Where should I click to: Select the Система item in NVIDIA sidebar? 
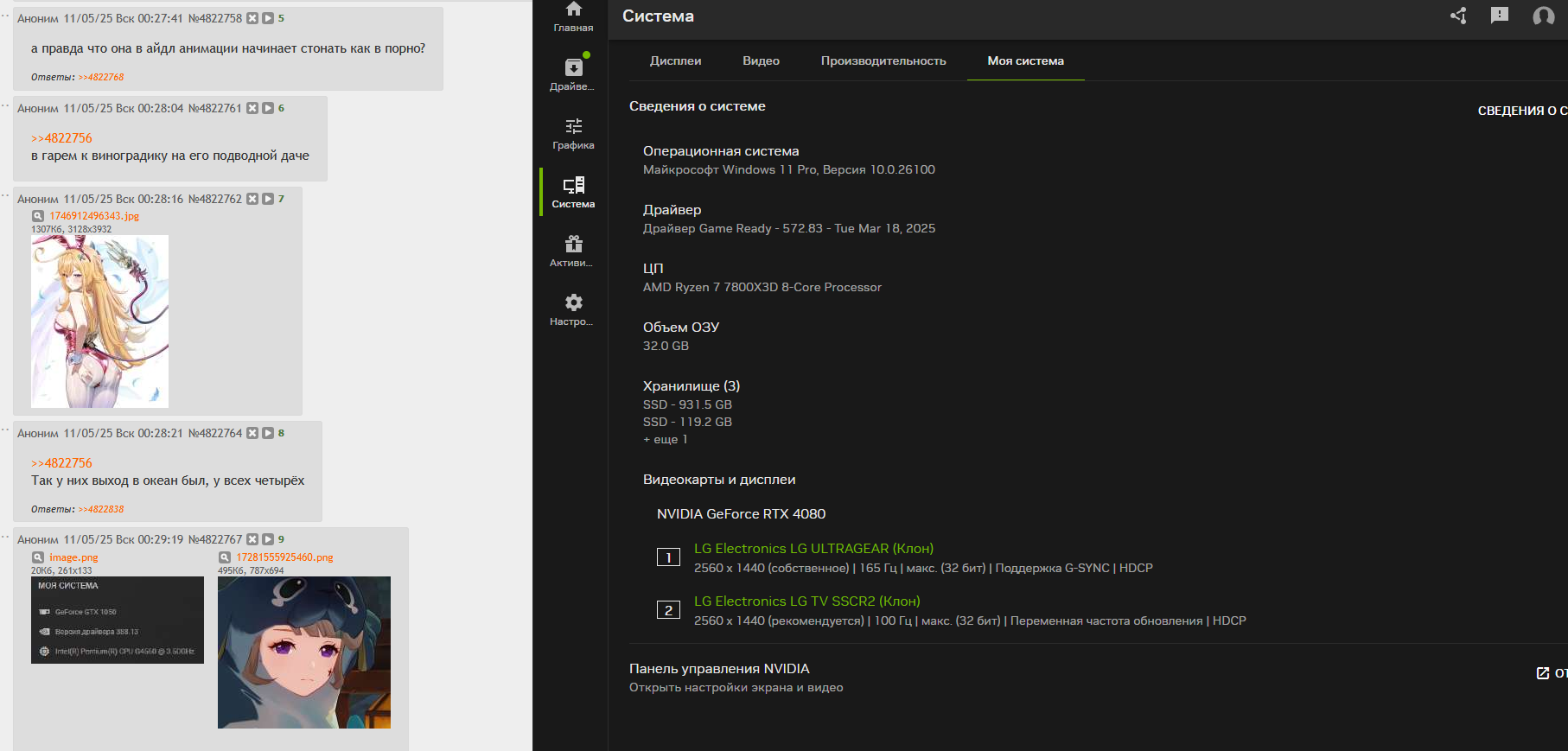573,192
